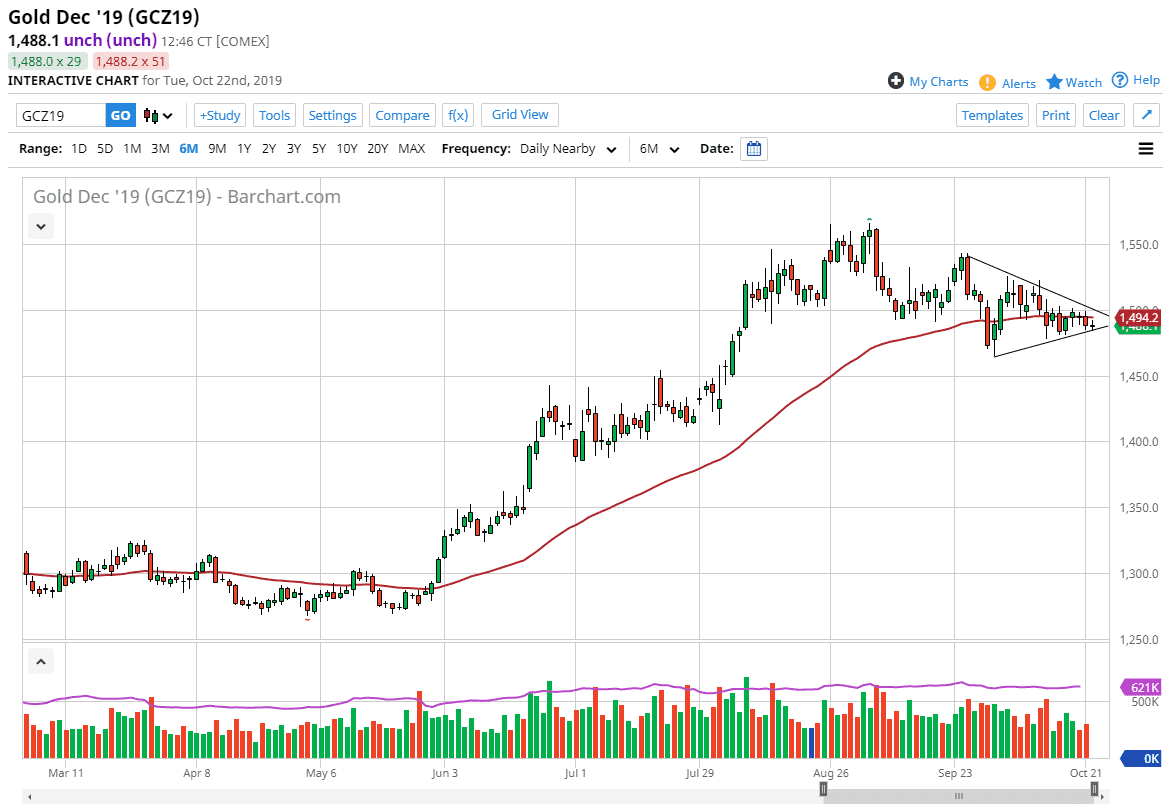Open the +Study menu
The width and height of the screenshot is (1168, 810).
[220, 115]
